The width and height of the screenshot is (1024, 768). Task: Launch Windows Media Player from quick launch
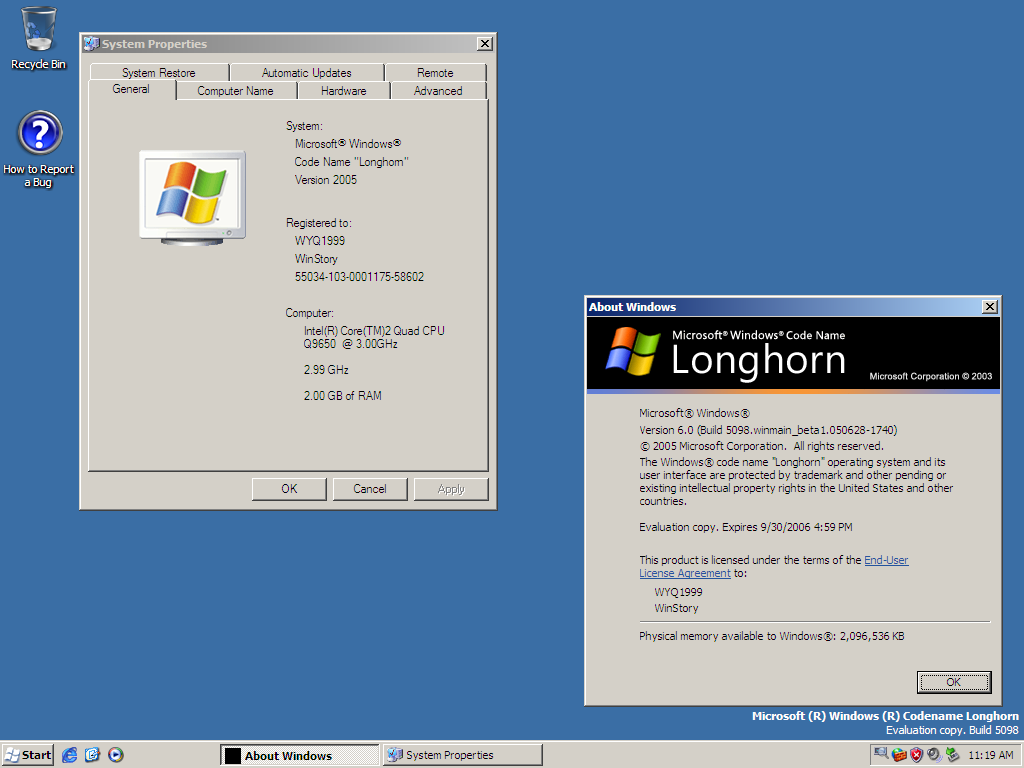(x=116, y=755)
